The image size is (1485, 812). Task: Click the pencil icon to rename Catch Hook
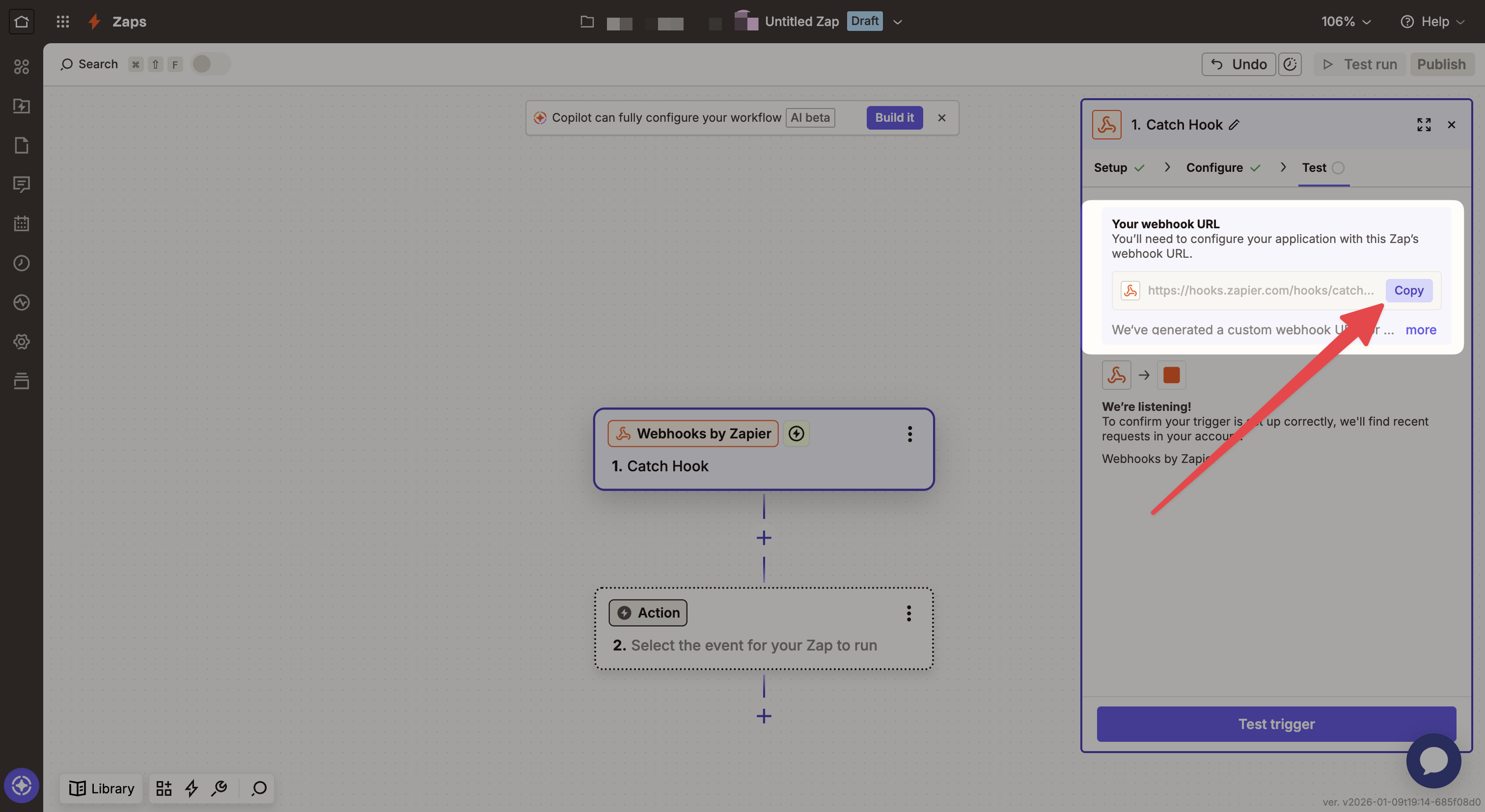1234,125
